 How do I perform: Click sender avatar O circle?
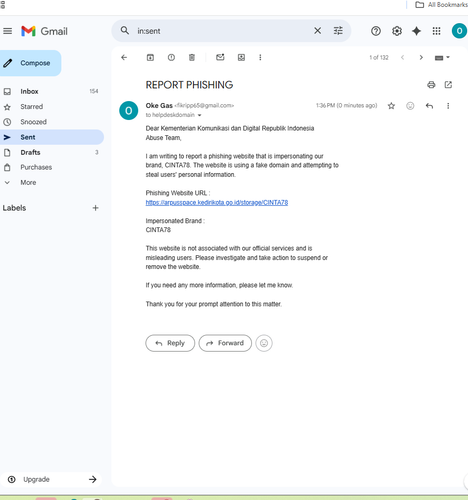pyautogui.click(x=129, y=110)
